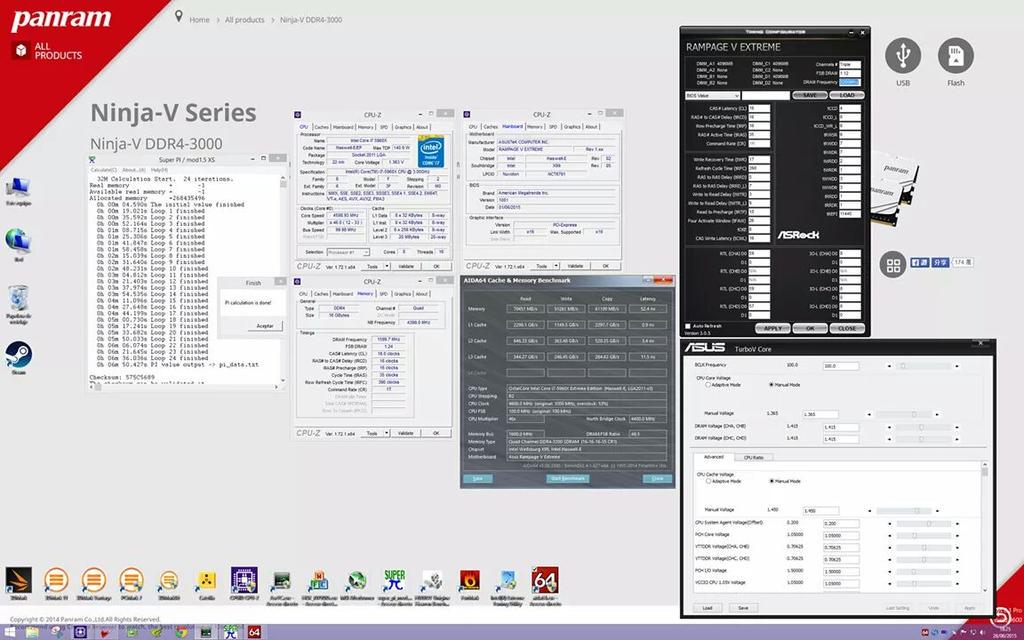Screen dimensions: 1024x640
Task: Open the Recycle Bin desktop icon
Action: click(18, 299)
